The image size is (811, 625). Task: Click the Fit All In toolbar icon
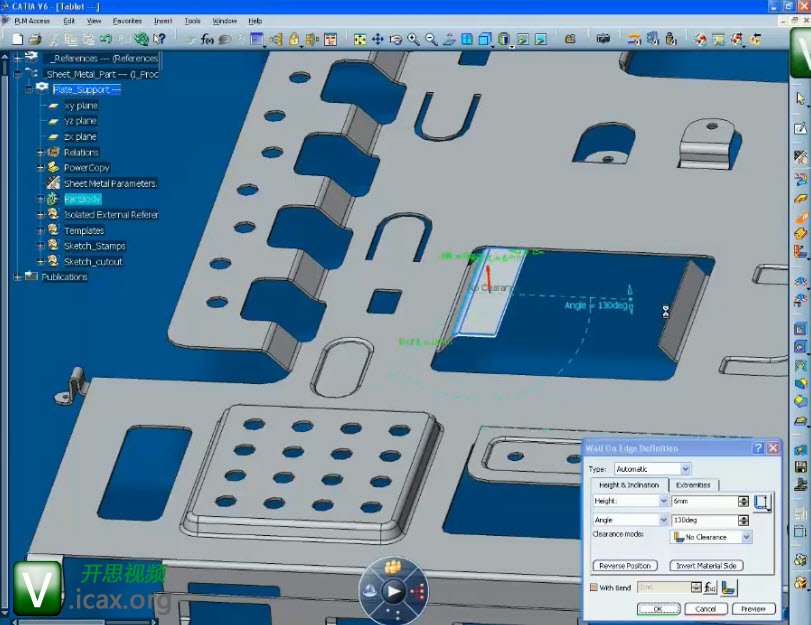[360, 40]
